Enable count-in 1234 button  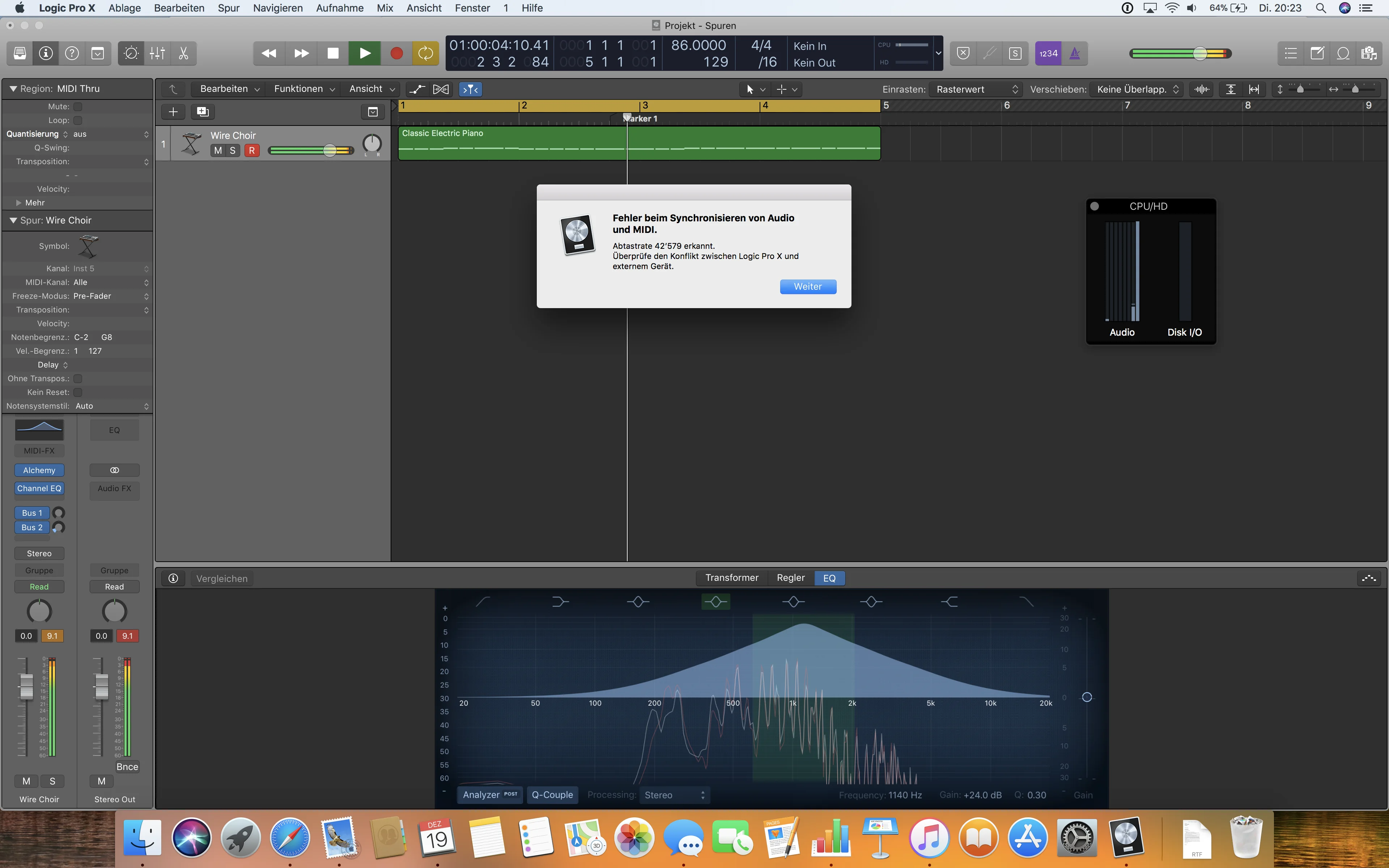tap(1048, 54)
